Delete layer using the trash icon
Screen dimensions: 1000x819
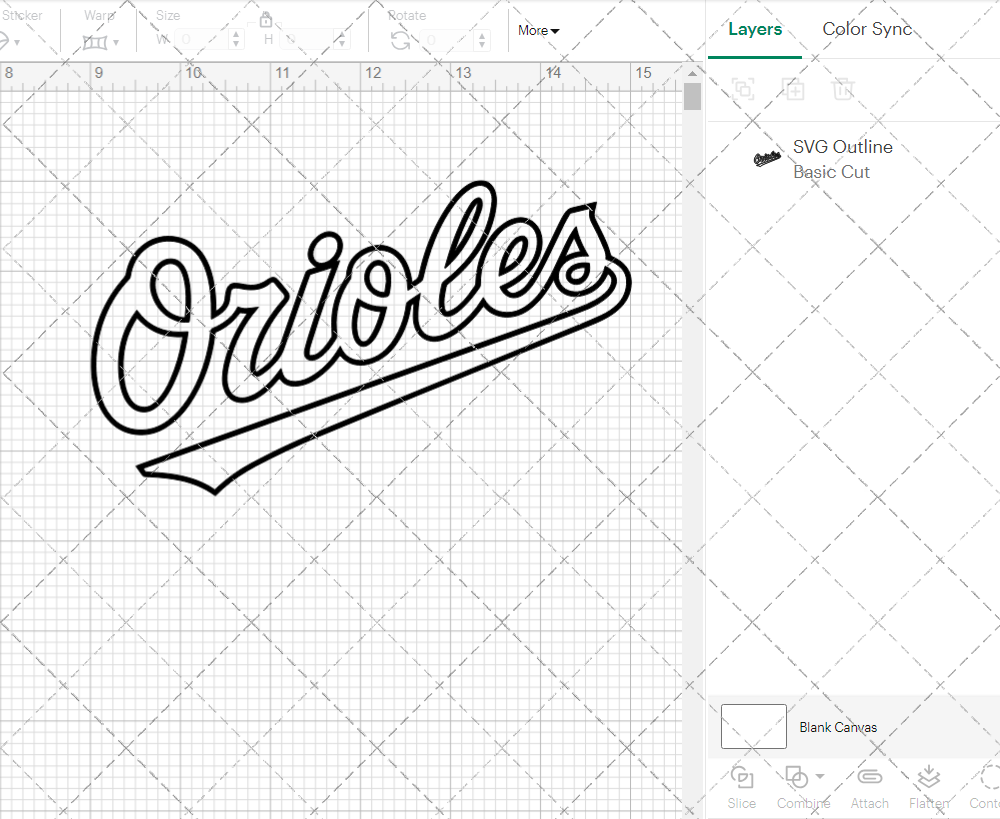pos(843,89)
